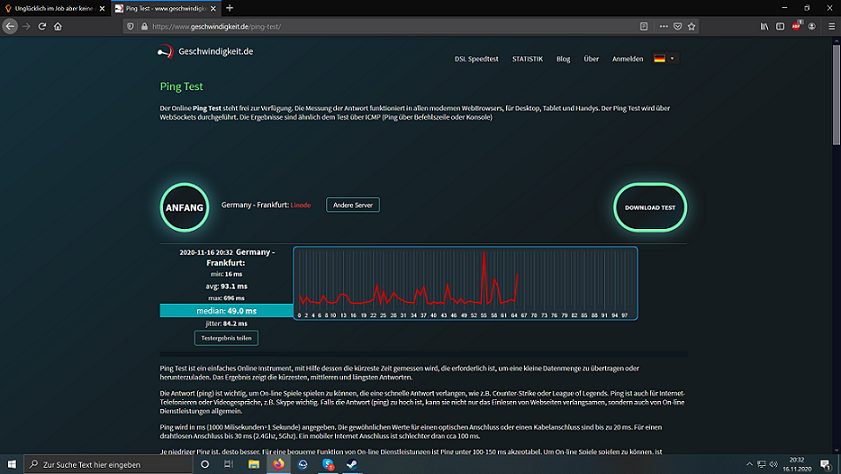The image size is (841, 474).
Task: Click the Firefox back button
Action: 11,26
